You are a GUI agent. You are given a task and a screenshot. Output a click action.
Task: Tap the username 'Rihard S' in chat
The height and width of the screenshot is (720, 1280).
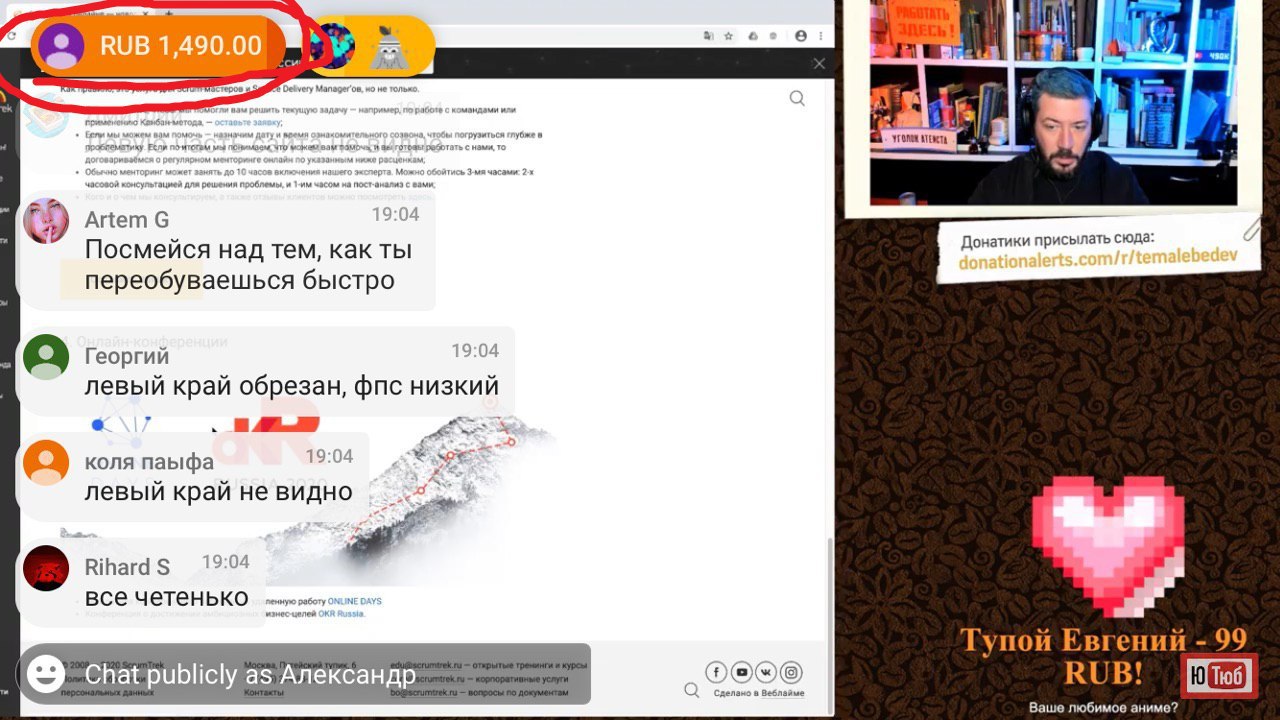click(x=127, y=567)
